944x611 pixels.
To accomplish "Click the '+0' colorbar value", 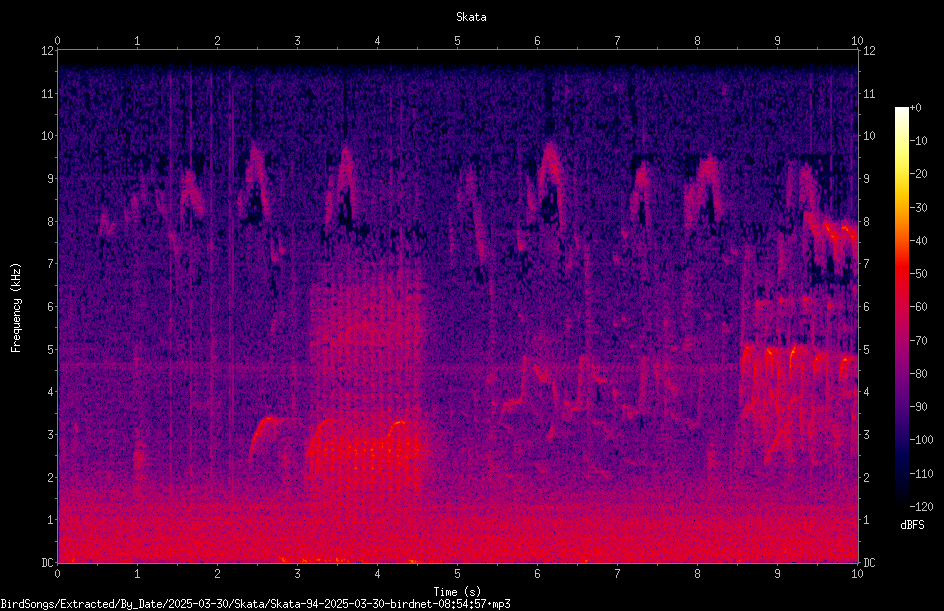I will [x=915, y=108].
